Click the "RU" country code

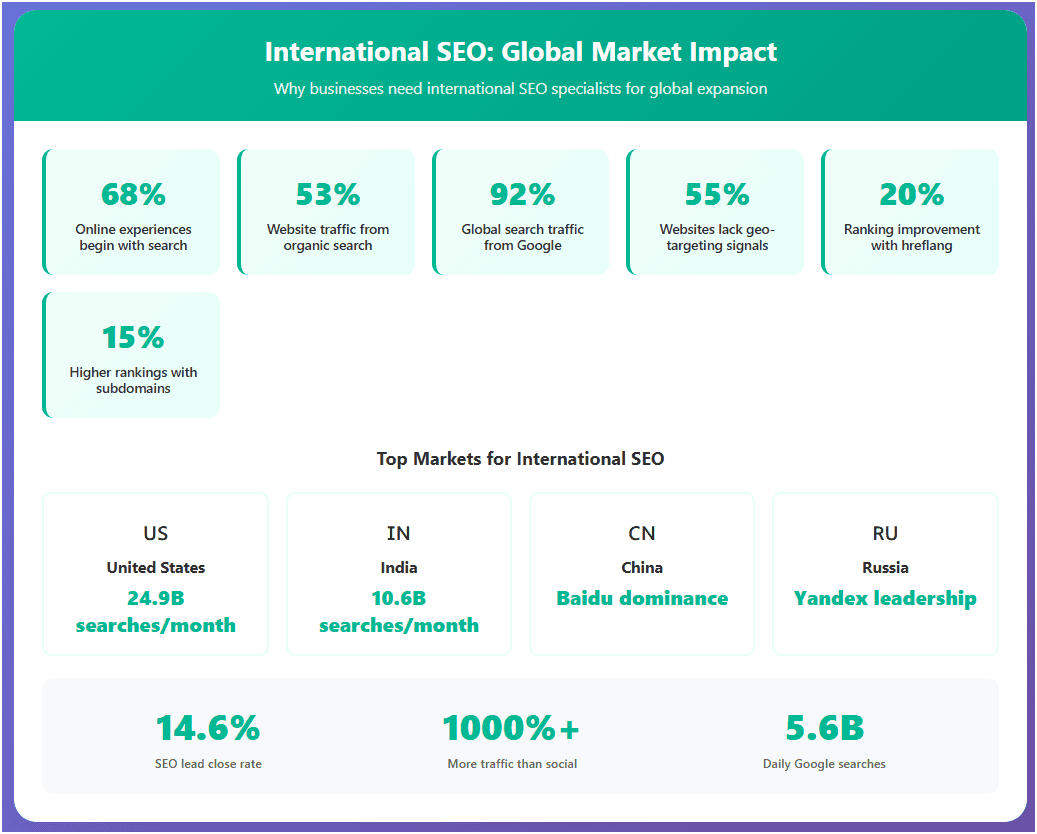885,533
